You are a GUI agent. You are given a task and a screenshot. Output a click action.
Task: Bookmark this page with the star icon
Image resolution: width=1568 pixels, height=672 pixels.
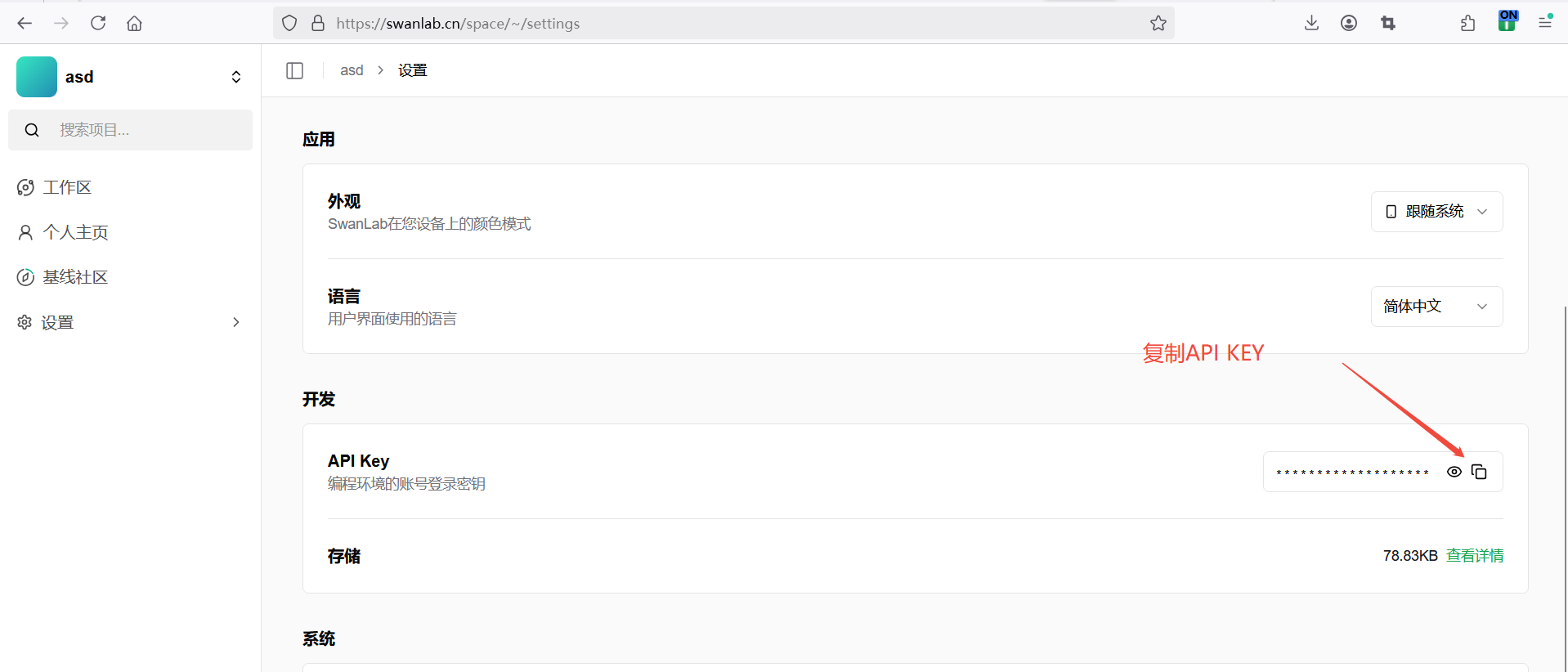(x=1158, y=23)
